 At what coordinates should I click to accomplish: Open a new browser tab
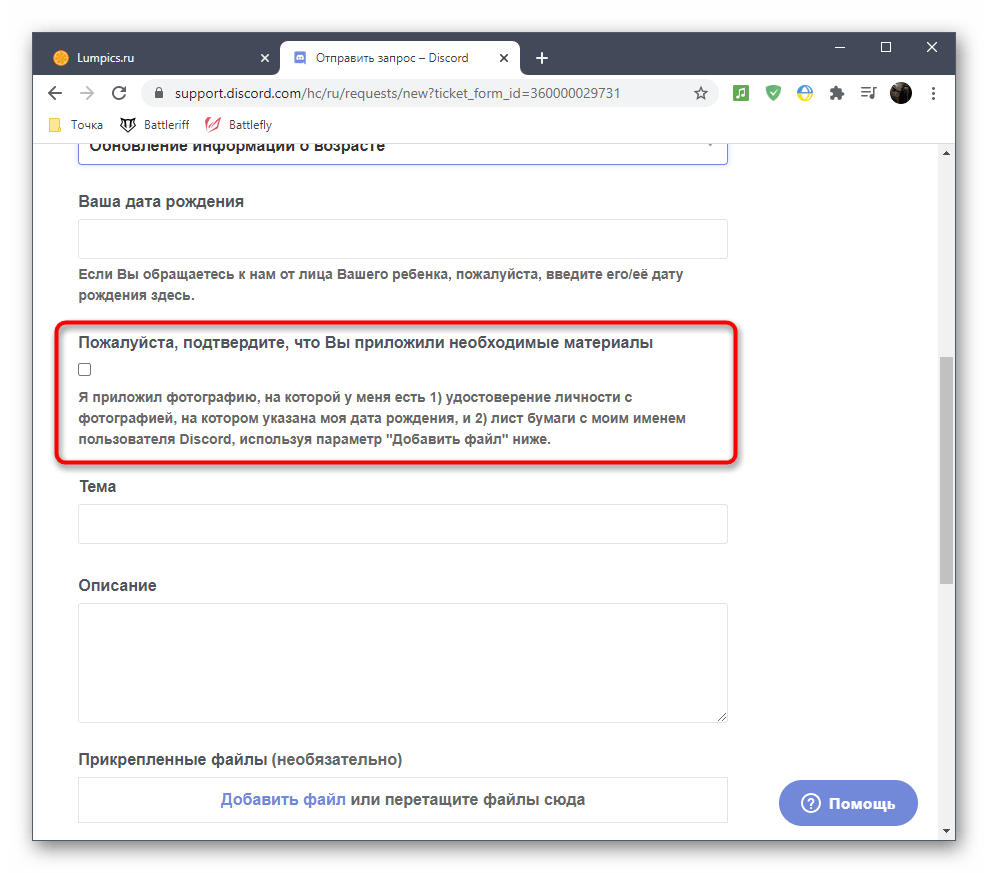click(542, 58)
